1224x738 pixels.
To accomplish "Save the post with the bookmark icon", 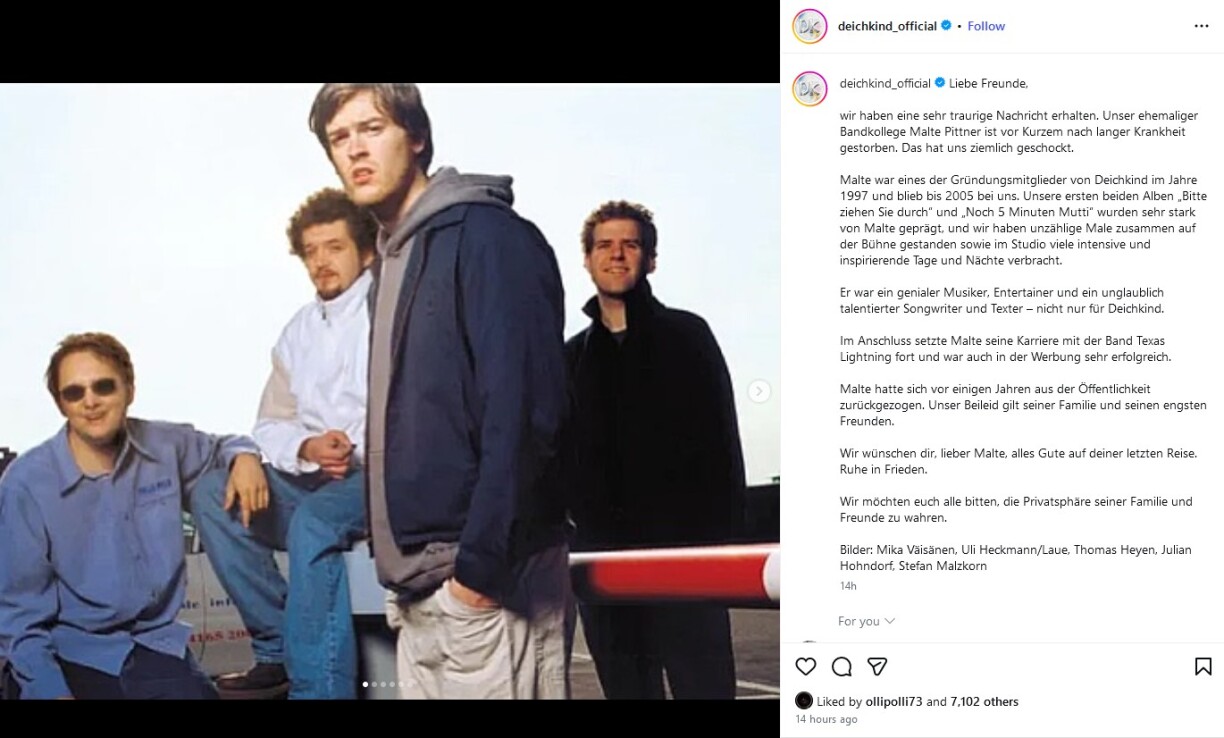I will [x=1203, y=666].
